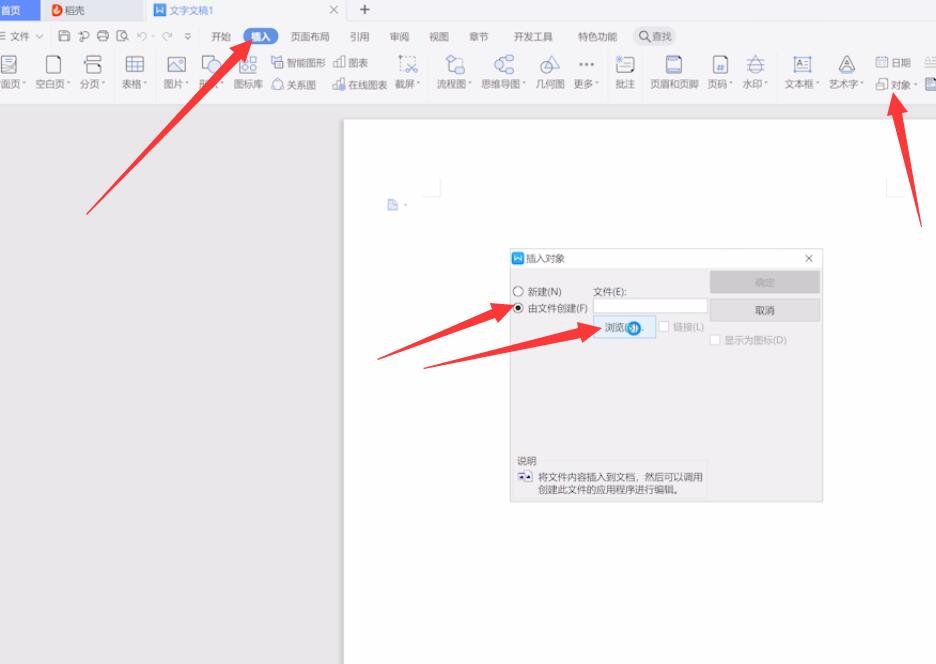Screen dimensions: 936x664
Task: Insert a relationship diagram (关系图)
Action: (x=293, y=84)
